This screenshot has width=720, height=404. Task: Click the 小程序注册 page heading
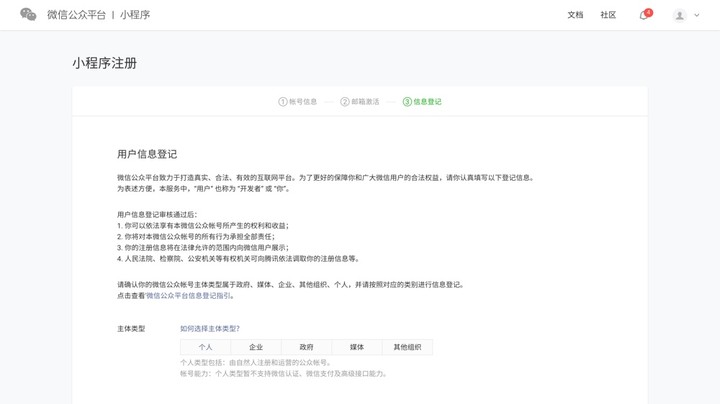click(x=105, y=63)
